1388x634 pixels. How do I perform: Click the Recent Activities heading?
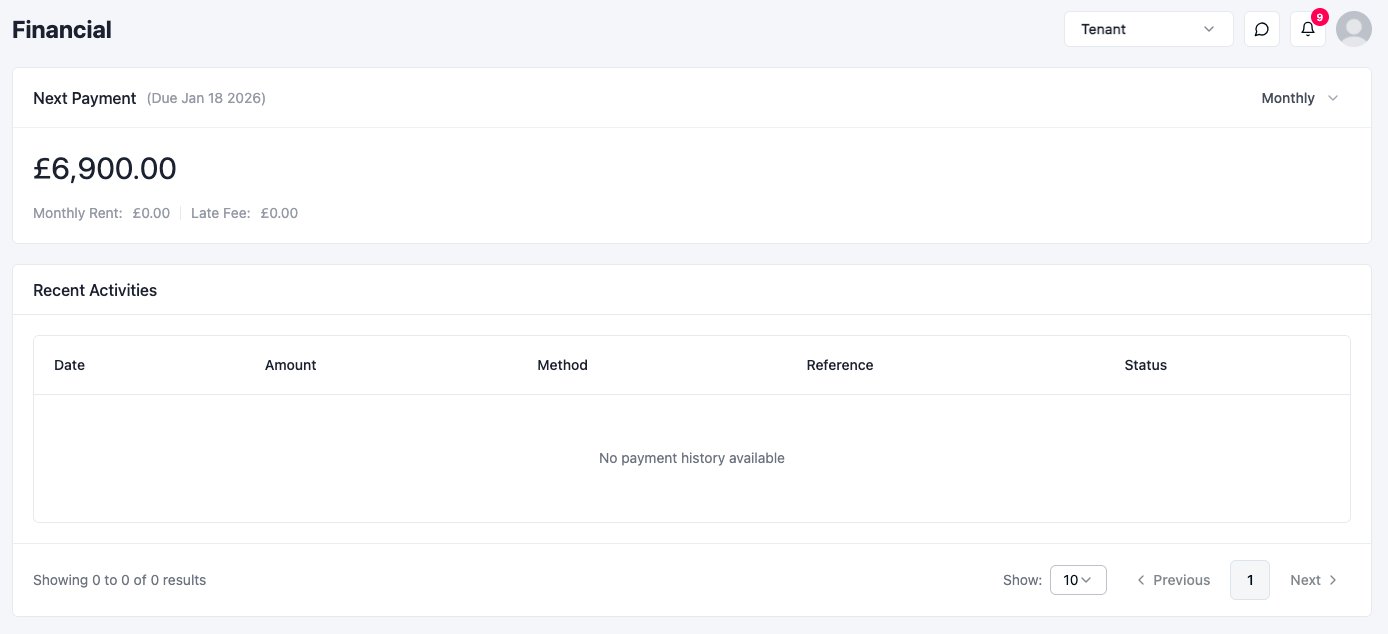pyautogui.click(x=95, y=290)
